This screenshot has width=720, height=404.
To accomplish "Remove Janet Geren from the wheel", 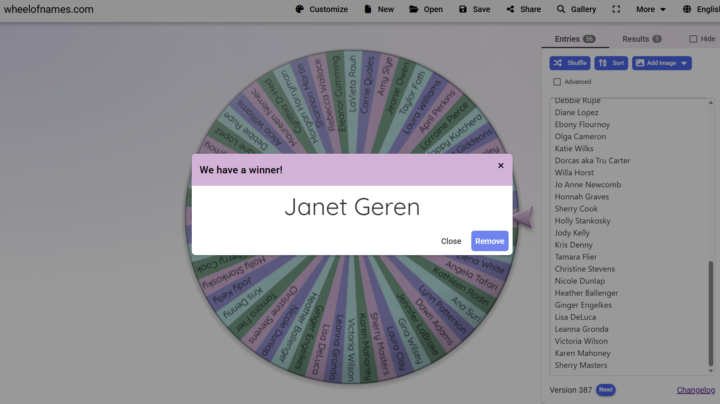I will tap(489, 241).
